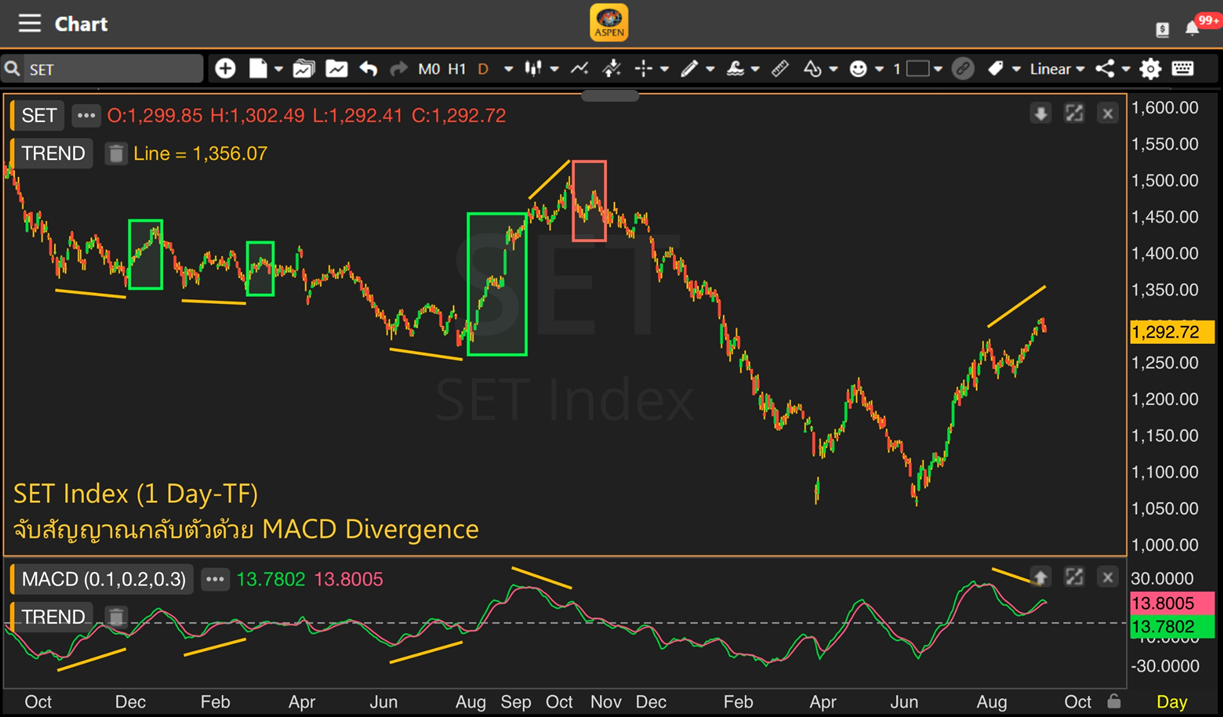Click the SET symbol search field
This screenshot has width=1223, height=717.
tap(110, 69)
